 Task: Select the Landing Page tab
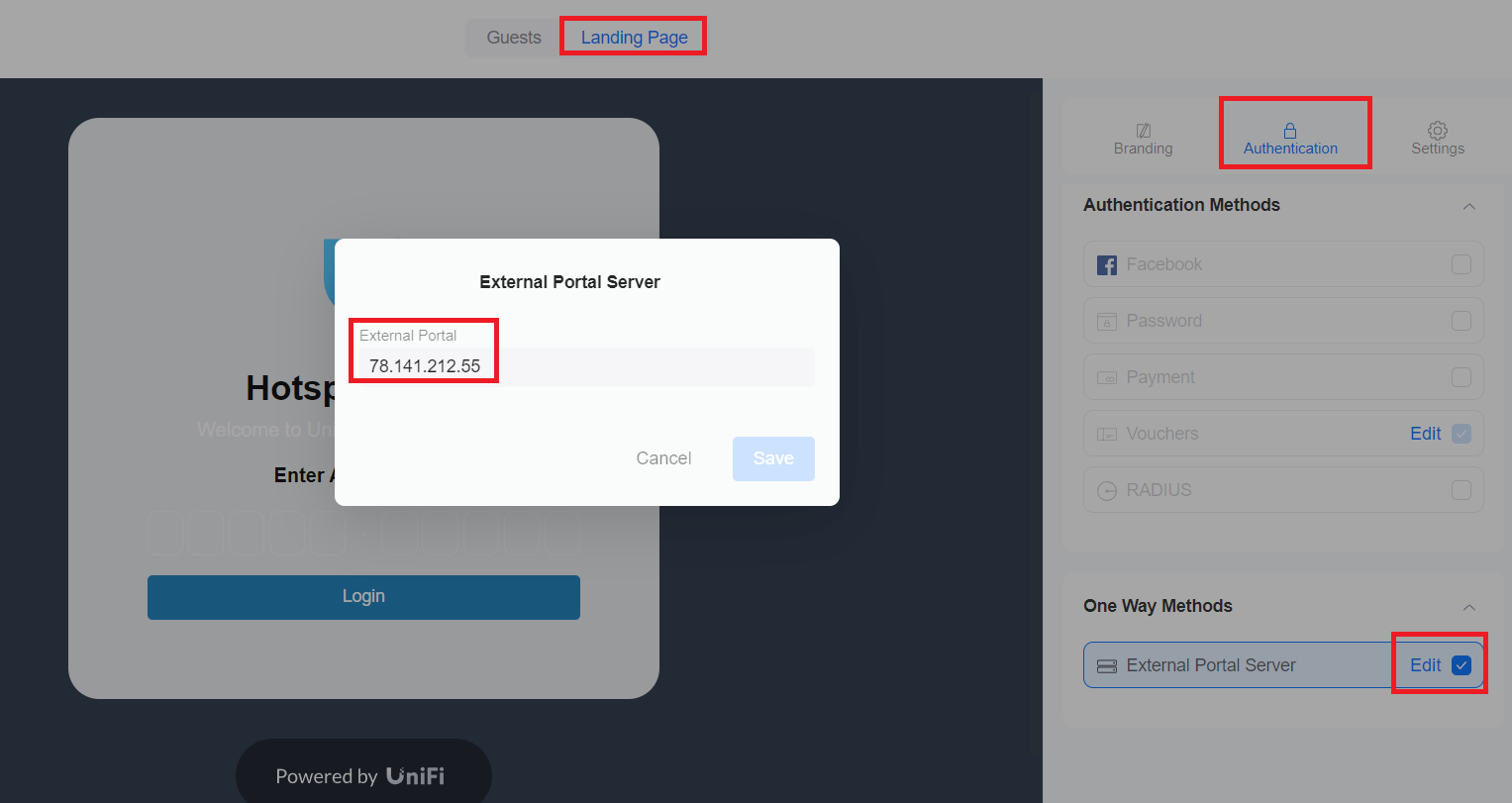point(633,37)
